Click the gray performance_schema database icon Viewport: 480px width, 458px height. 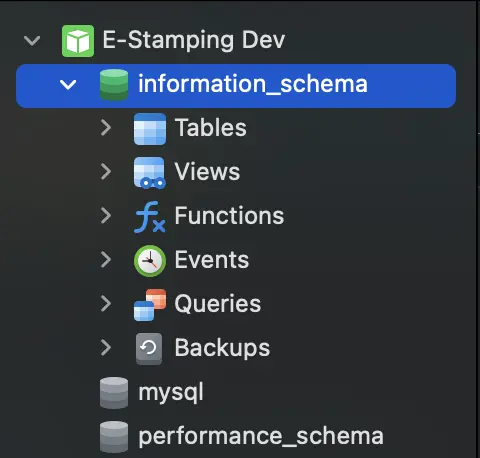pyautogui.click(x=114, y=437)
